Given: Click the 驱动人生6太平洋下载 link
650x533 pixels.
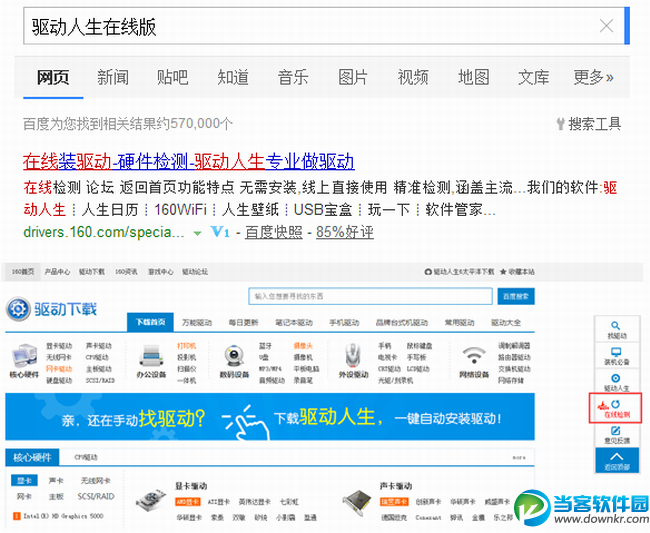Looking at the screenshot, I should (x=459, y=272).
